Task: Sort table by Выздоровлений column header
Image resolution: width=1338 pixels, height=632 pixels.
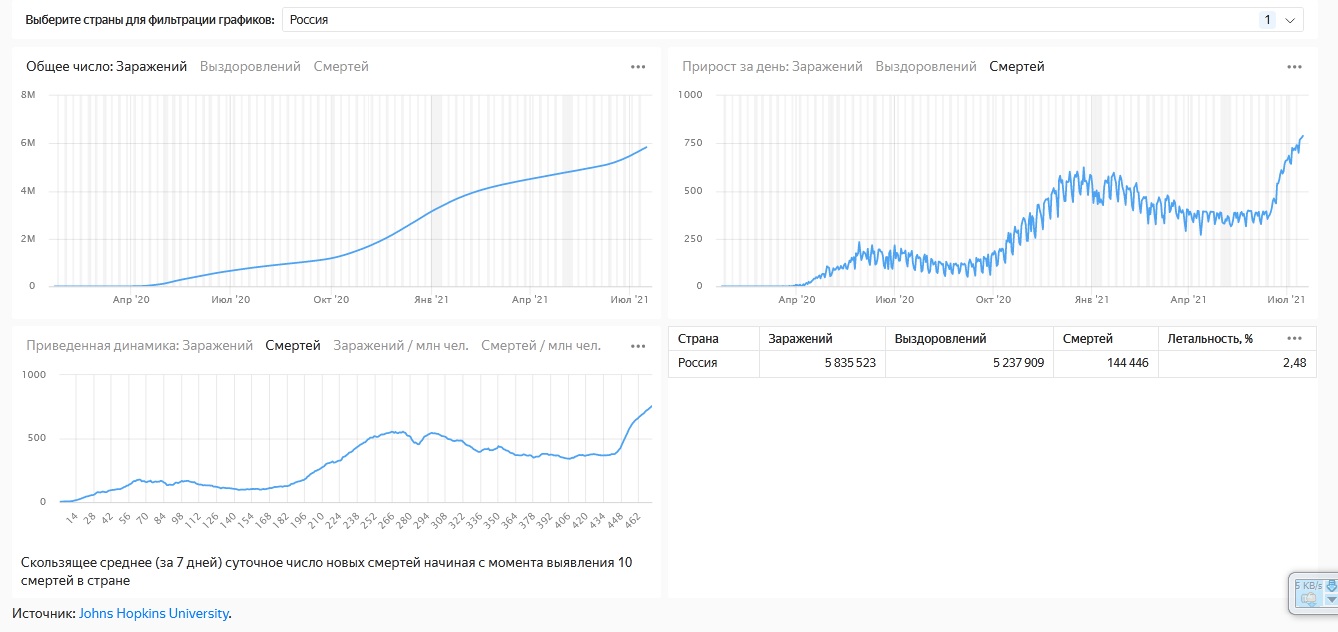Action: pos(941,339)
